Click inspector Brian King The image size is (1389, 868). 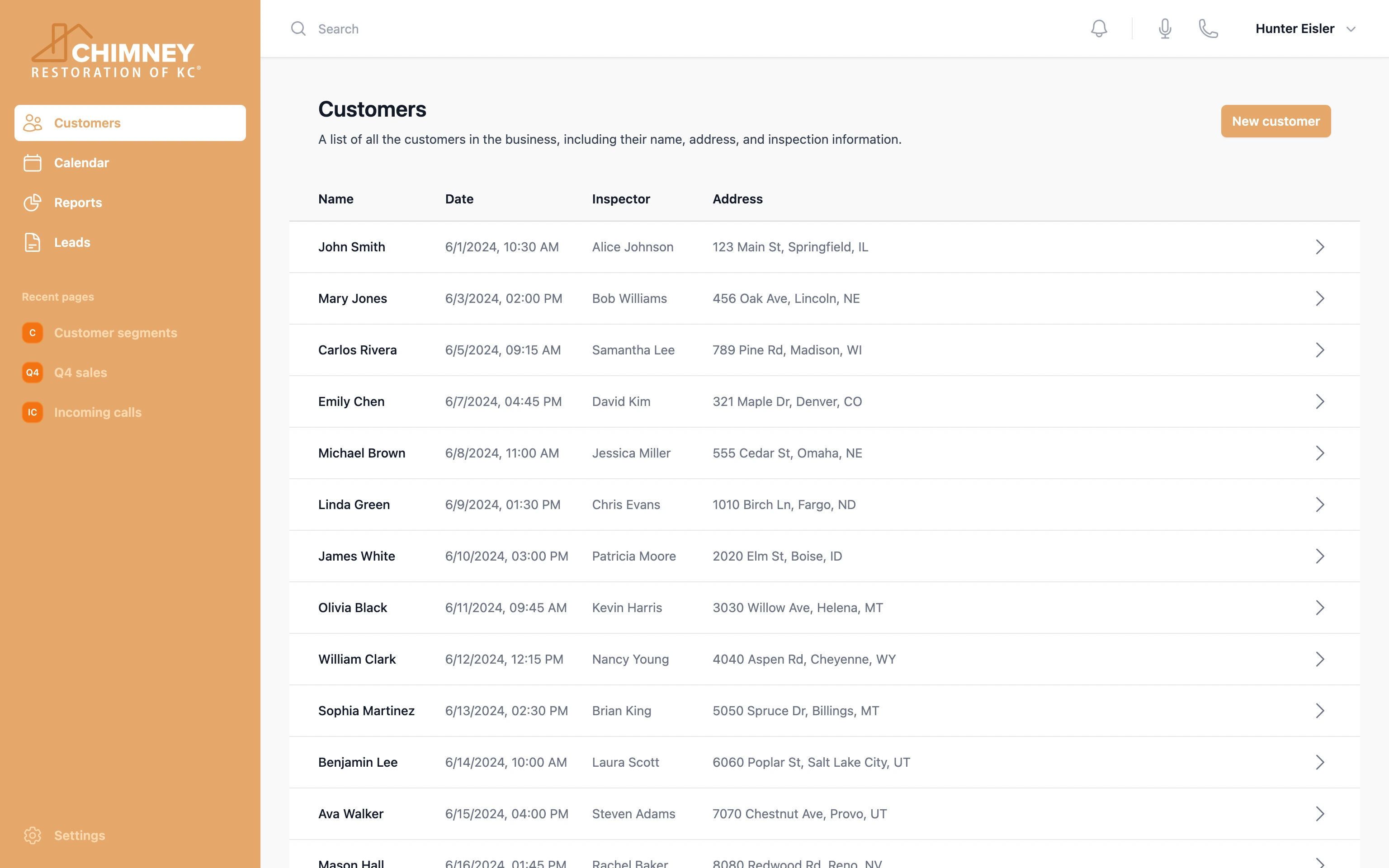(x=622, y=711)
